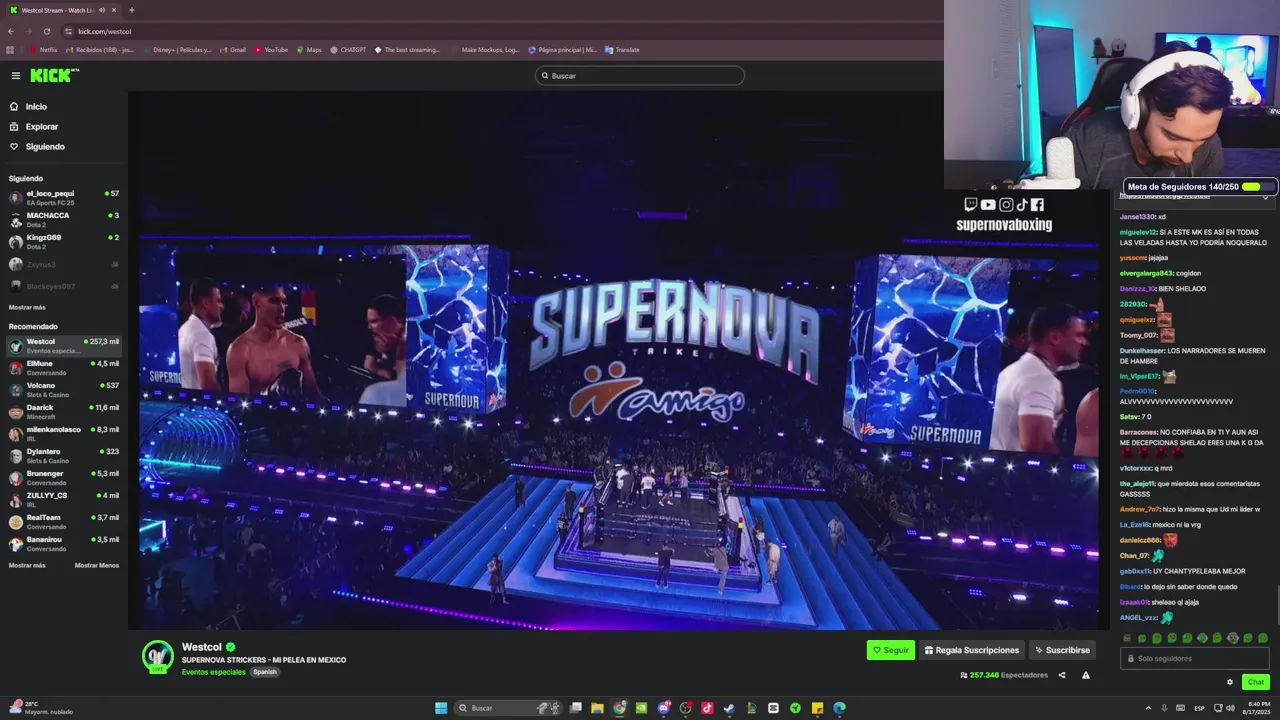Click the green Seguir button
This screenshot has width=1280, height=720.
coord(891,650)
